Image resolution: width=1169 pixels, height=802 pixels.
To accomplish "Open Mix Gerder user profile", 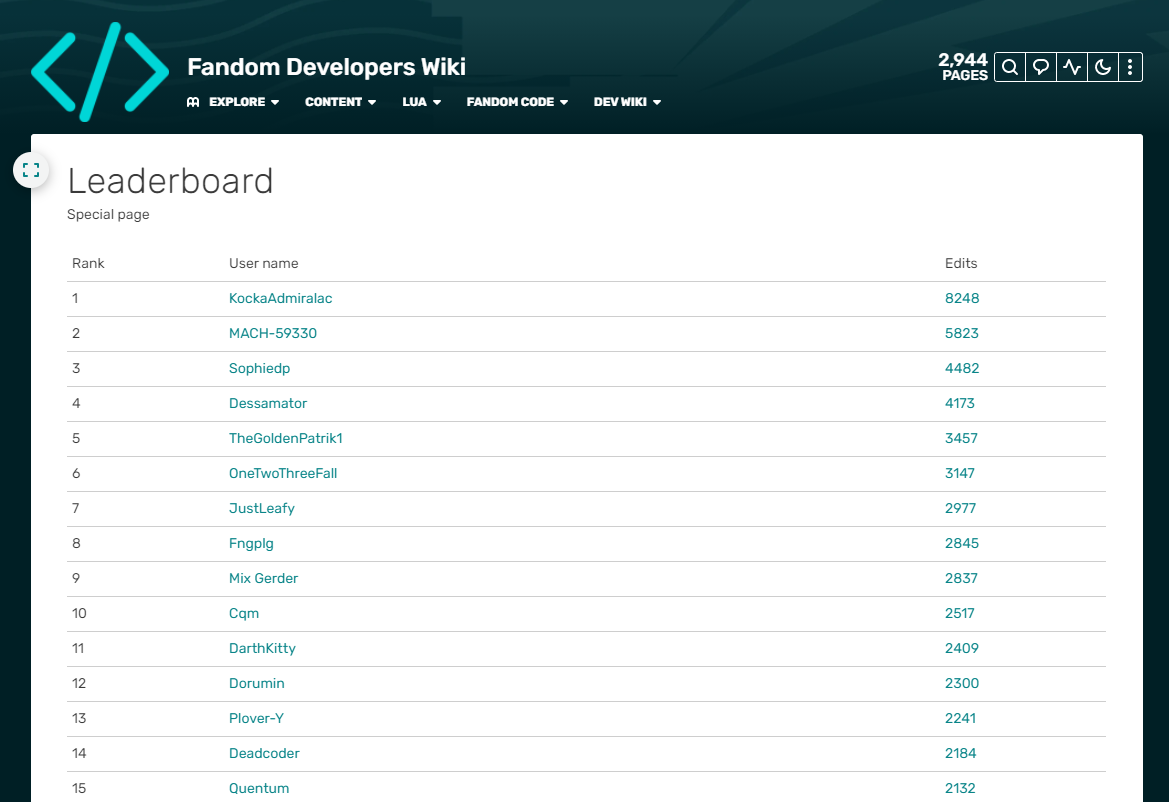I will point(263,578).
